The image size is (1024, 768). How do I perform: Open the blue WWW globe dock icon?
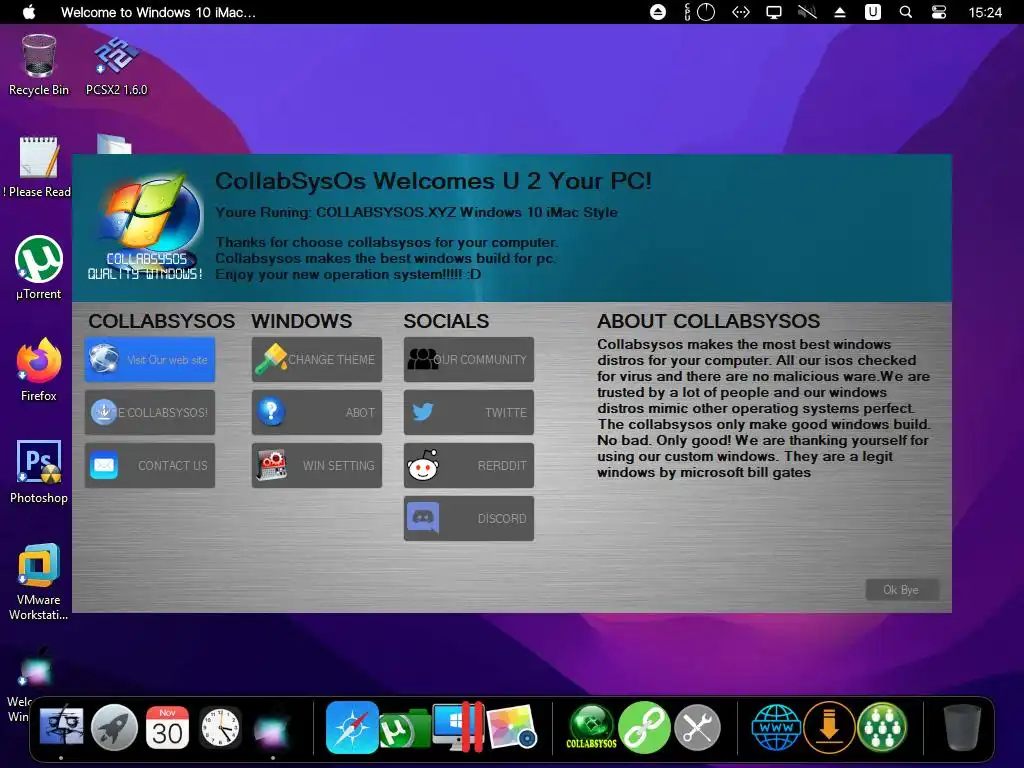click(x=776, y=727)
